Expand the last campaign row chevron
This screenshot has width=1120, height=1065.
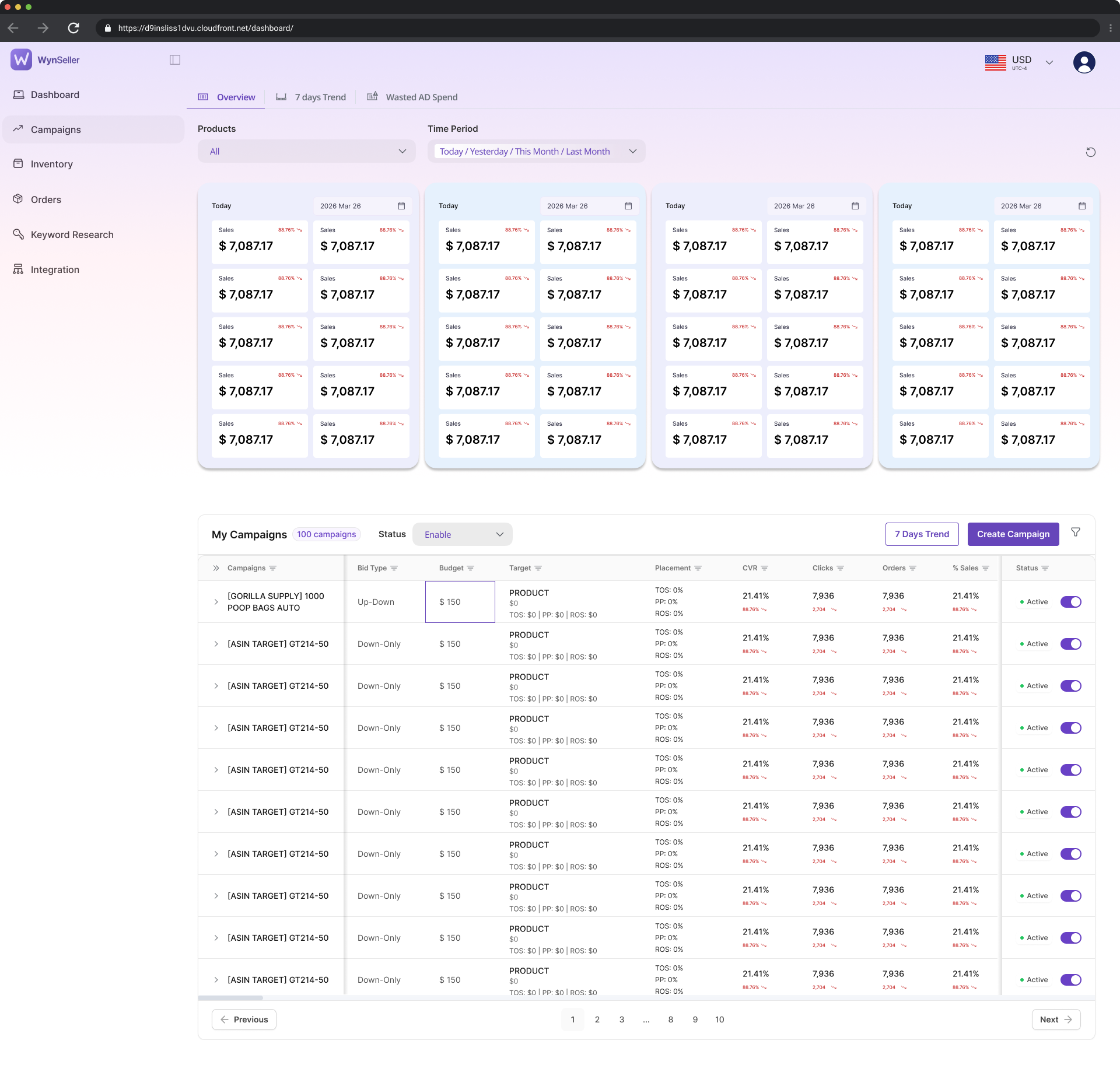[x=216, y=980]
